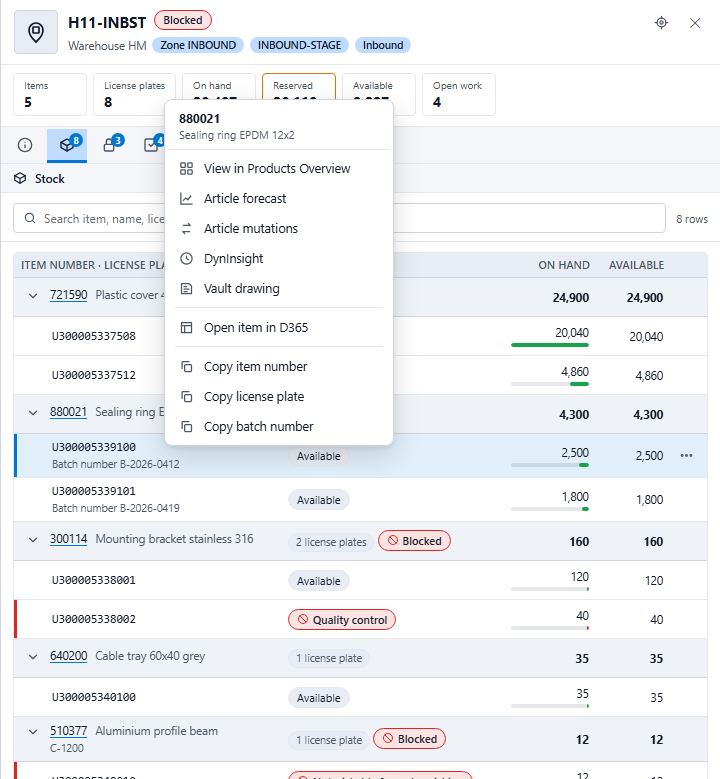Screen dimensions: 720x779
Task: Click on-hand bar for U300005339101
Action: [550, 509]
